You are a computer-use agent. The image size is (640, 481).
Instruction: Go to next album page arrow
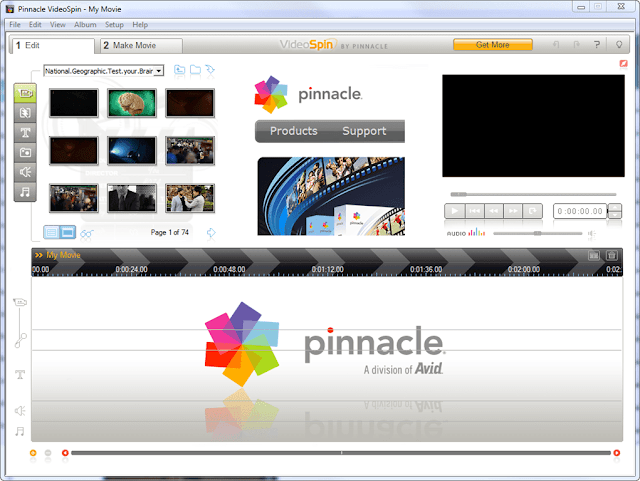tap(211, 233)
